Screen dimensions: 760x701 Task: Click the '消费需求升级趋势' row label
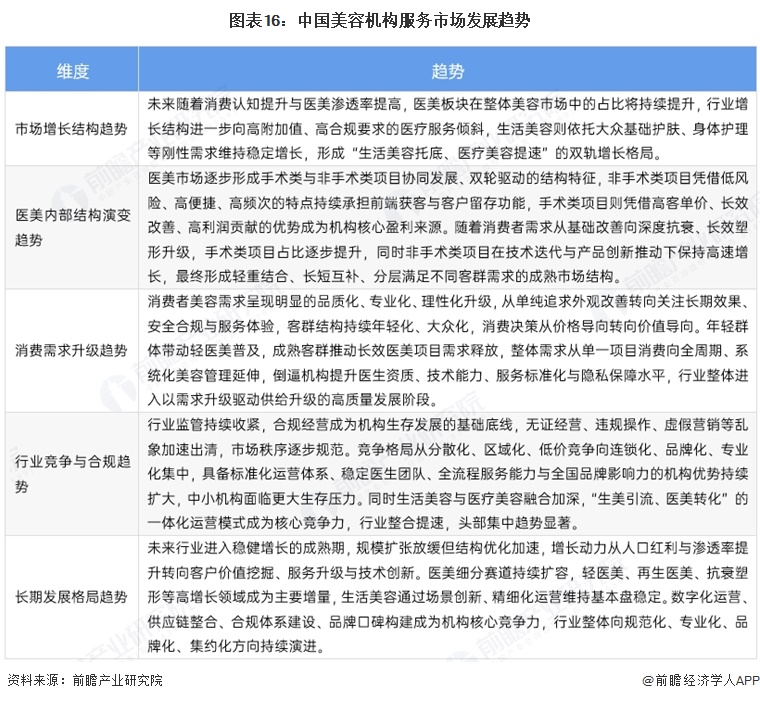[71, 350]
